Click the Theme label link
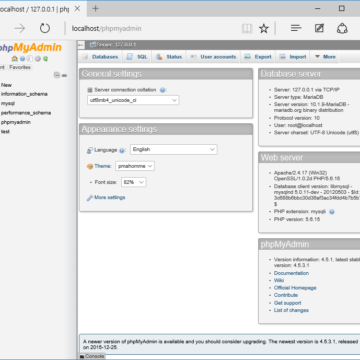 pos(102,166)
